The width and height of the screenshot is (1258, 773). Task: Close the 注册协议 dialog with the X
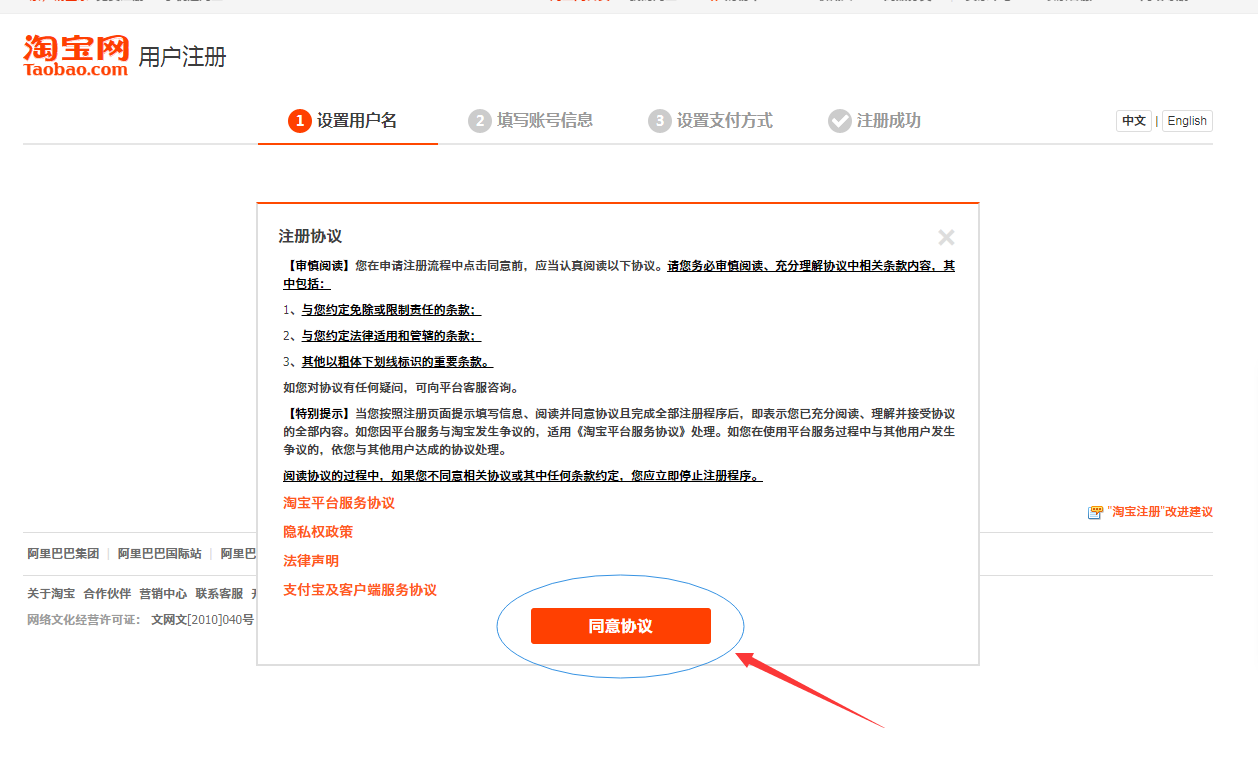(x=946, y=237)
